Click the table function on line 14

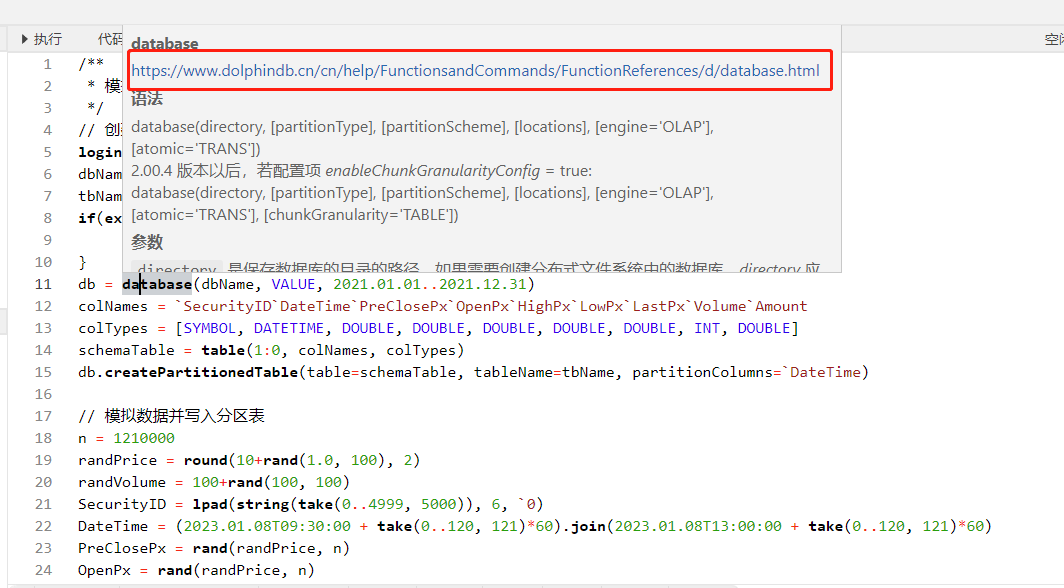(x=223, y=350)
